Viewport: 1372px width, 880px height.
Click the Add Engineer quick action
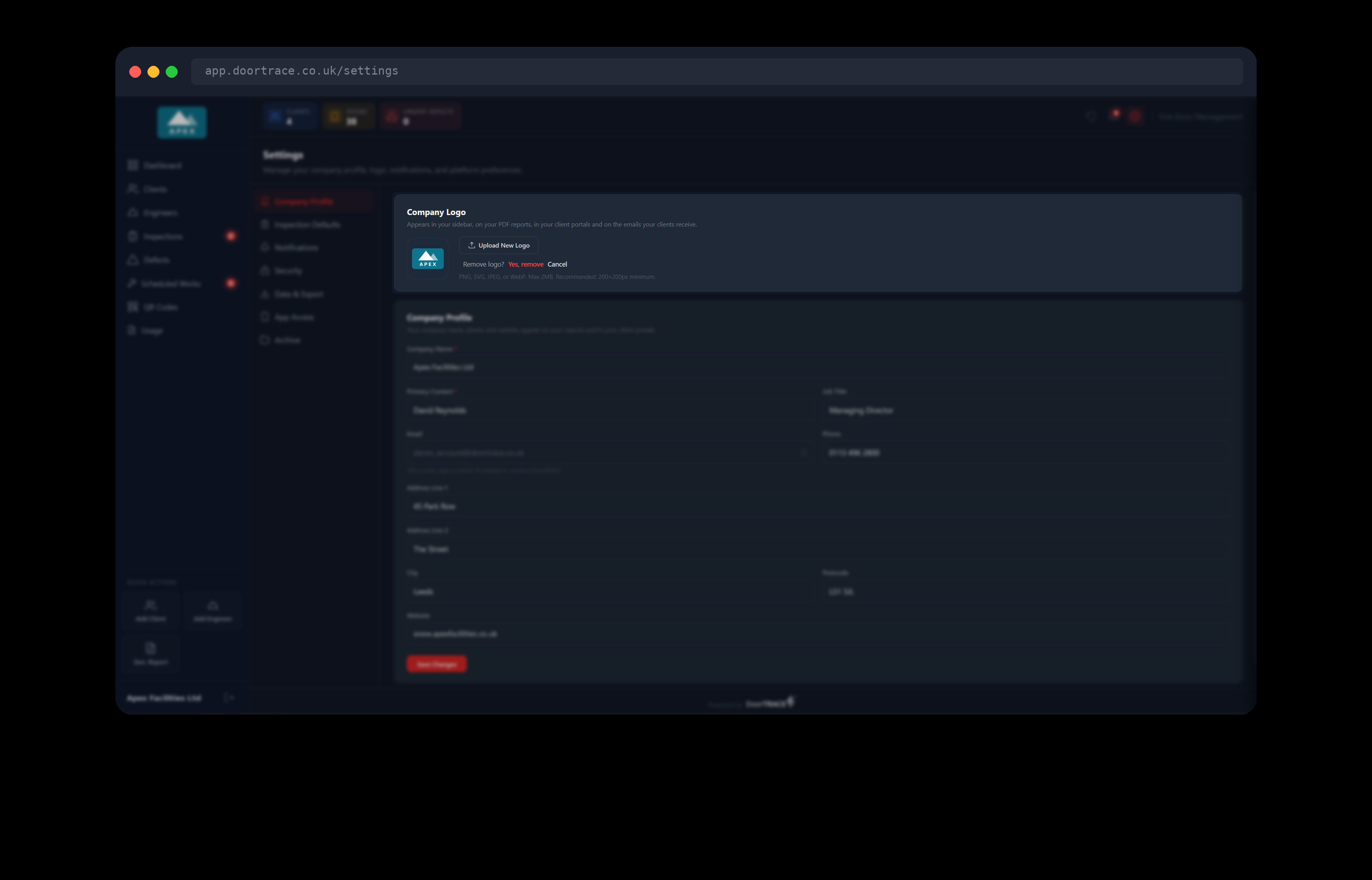213,611
